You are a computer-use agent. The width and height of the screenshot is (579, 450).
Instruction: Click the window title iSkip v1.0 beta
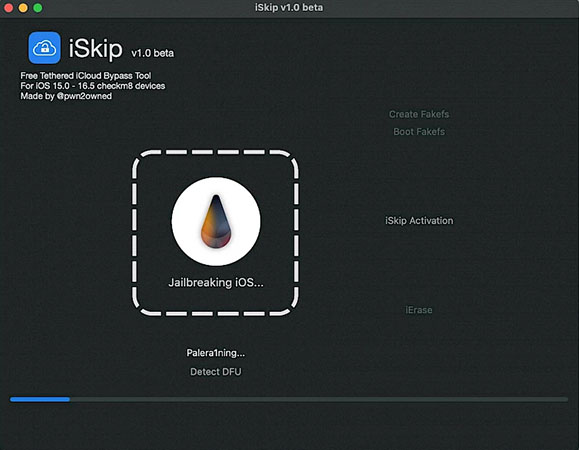click(289, 7)
